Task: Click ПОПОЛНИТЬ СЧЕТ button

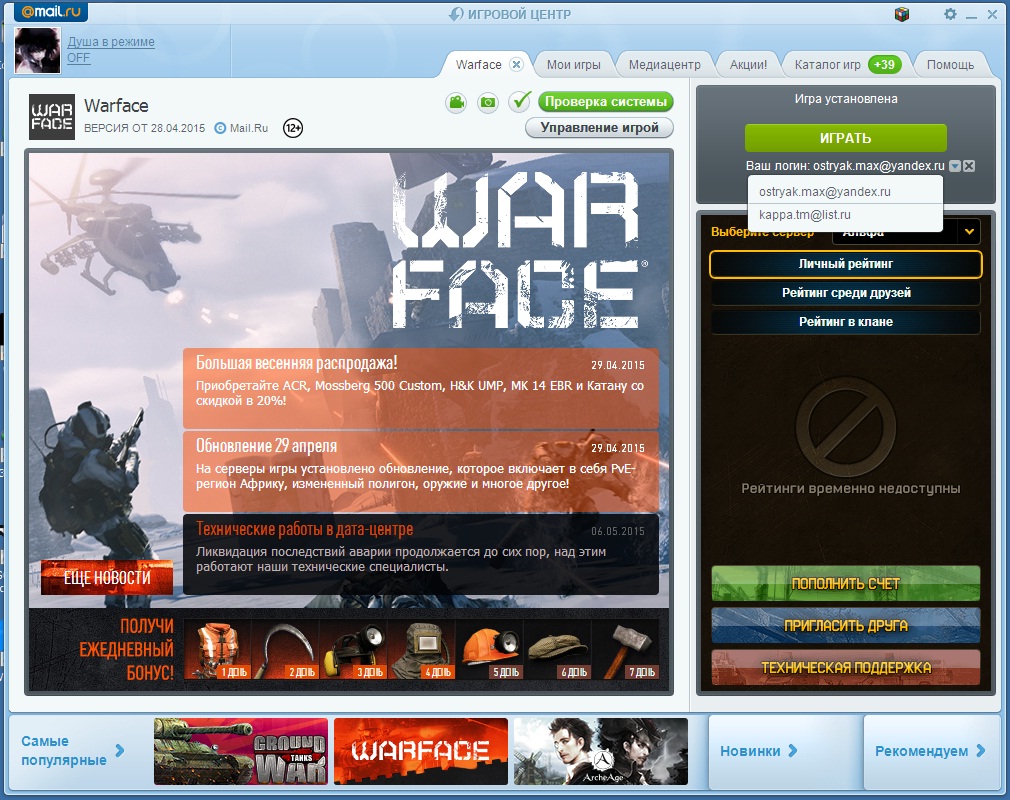Action: [845, 584]
